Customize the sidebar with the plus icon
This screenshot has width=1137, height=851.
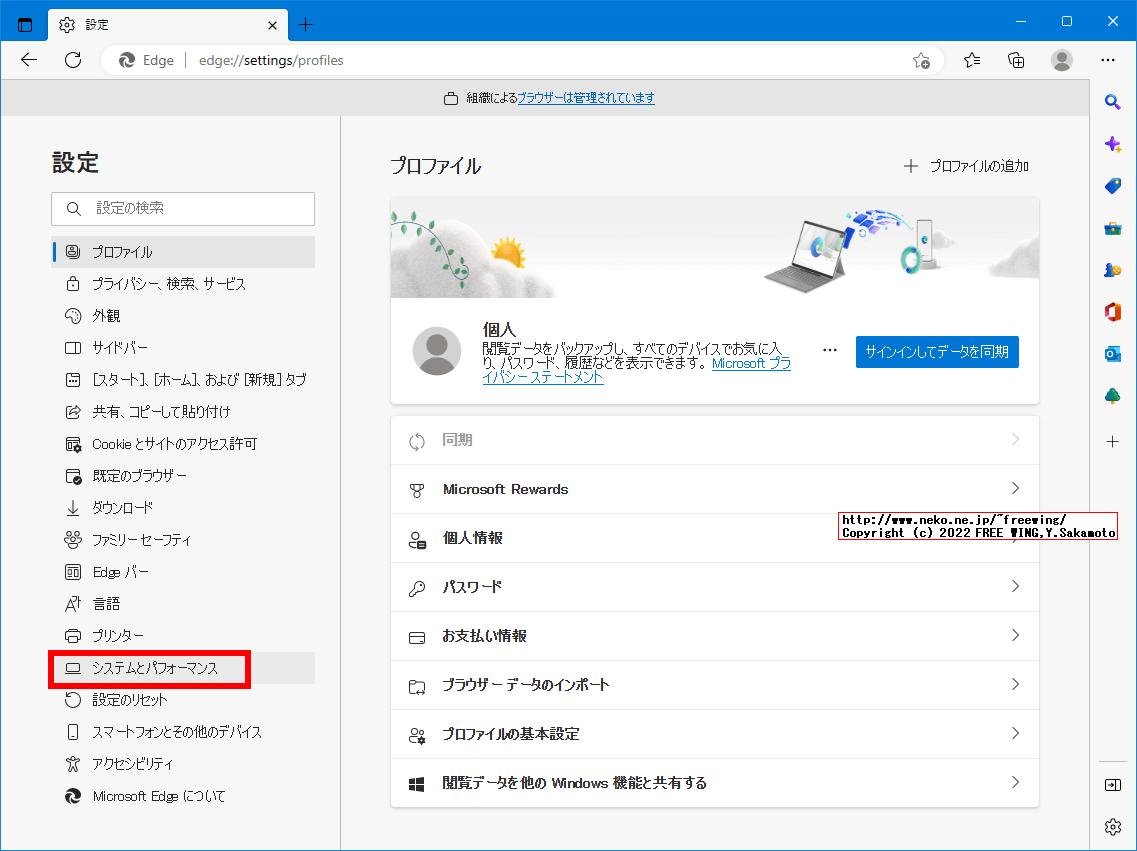[1112, 440]
